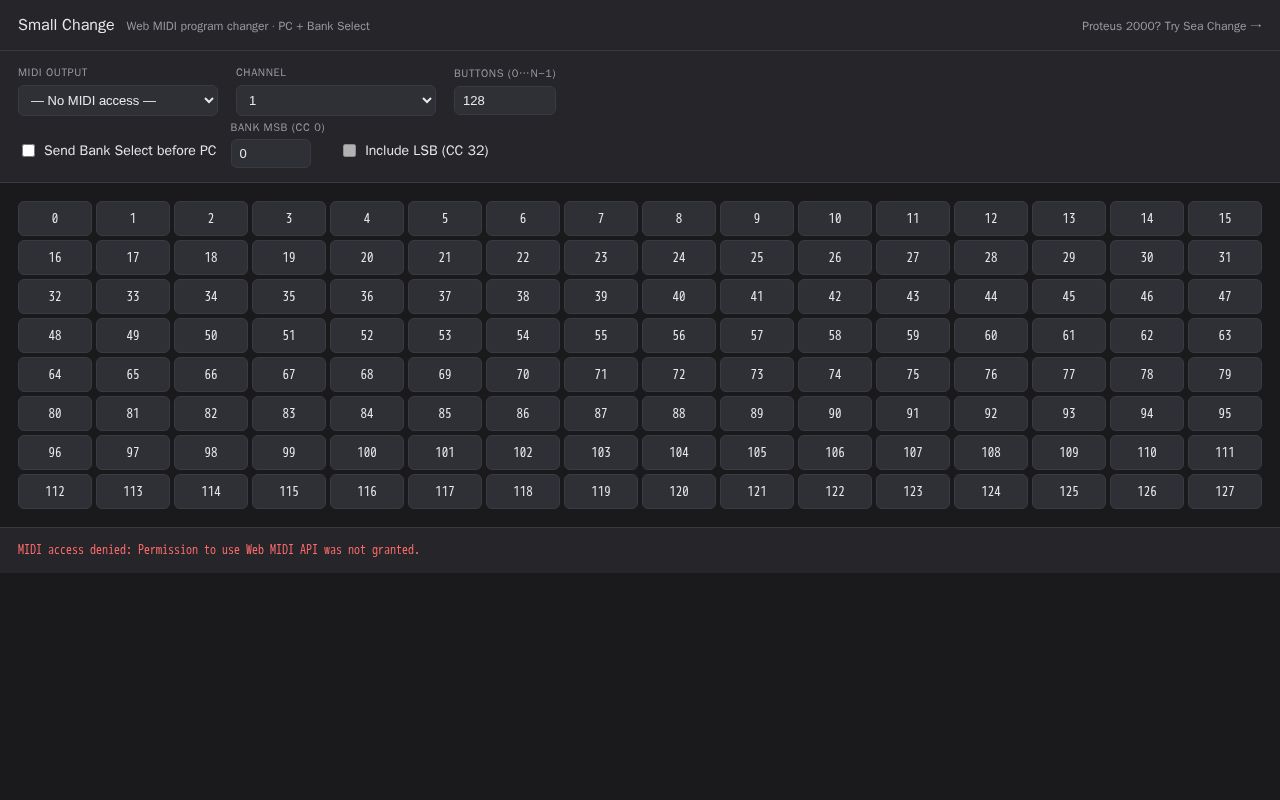Focus the Buttons count input field

click(505, 100)
